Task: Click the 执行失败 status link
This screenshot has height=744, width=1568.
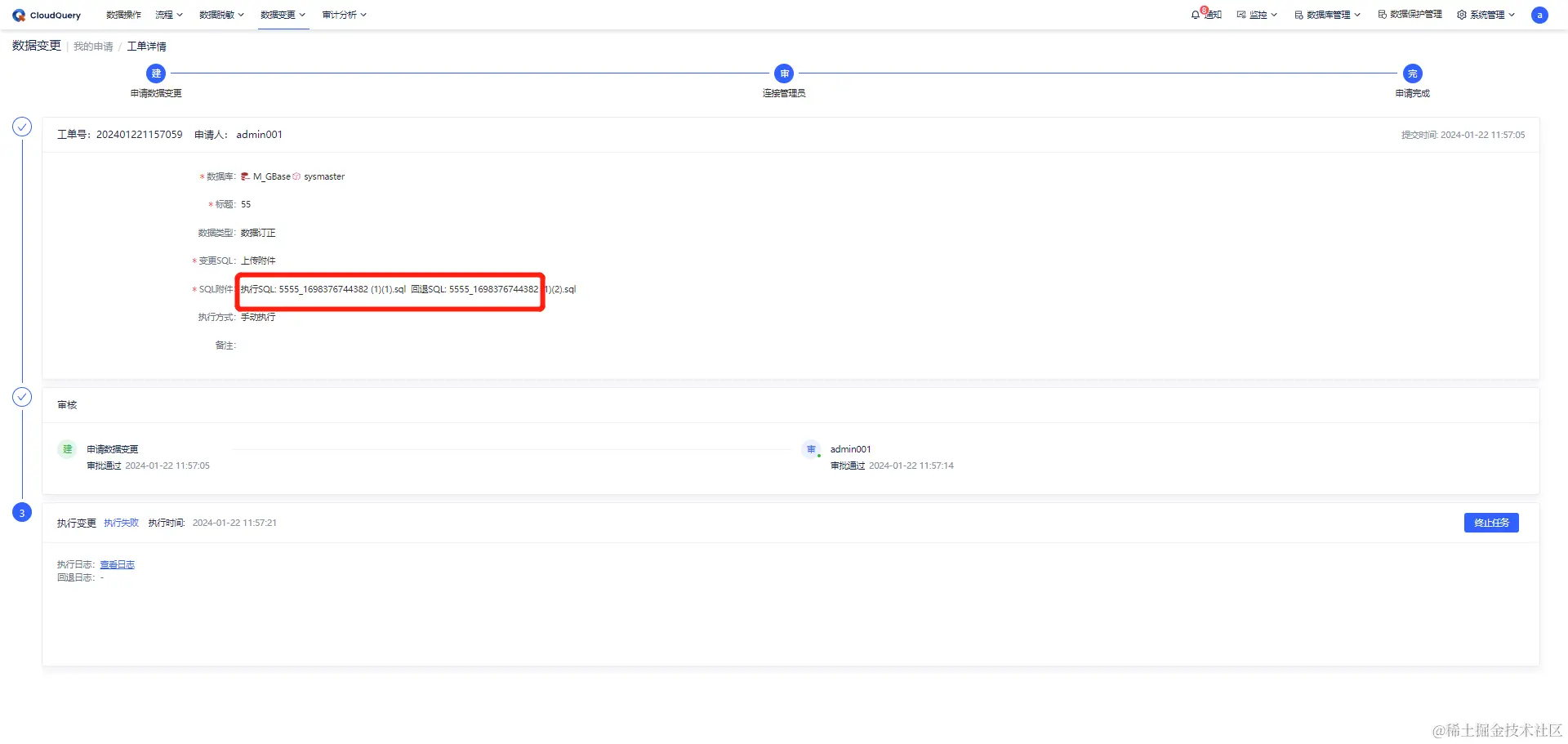Action: pos(121,523)
